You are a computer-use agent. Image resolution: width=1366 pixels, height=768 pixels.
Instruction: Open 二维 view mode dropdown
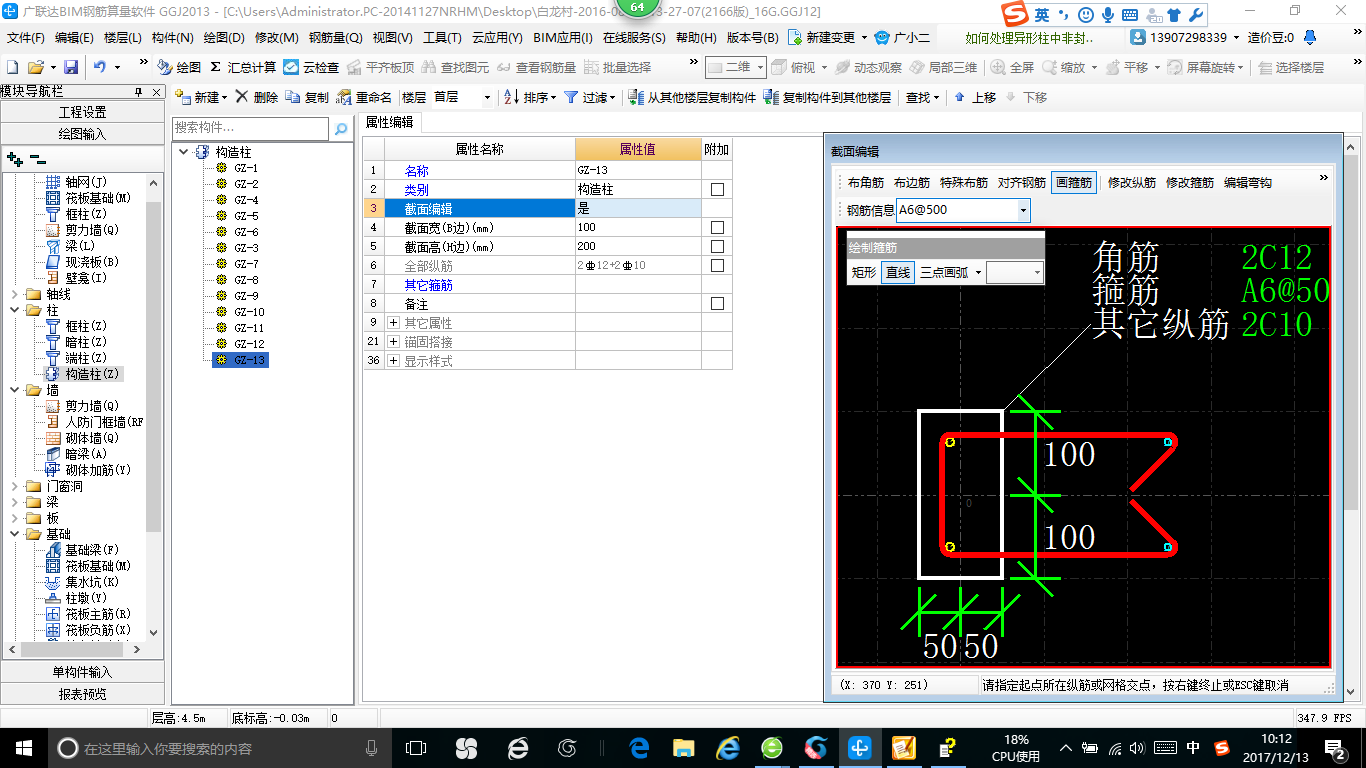coord(759,67)
